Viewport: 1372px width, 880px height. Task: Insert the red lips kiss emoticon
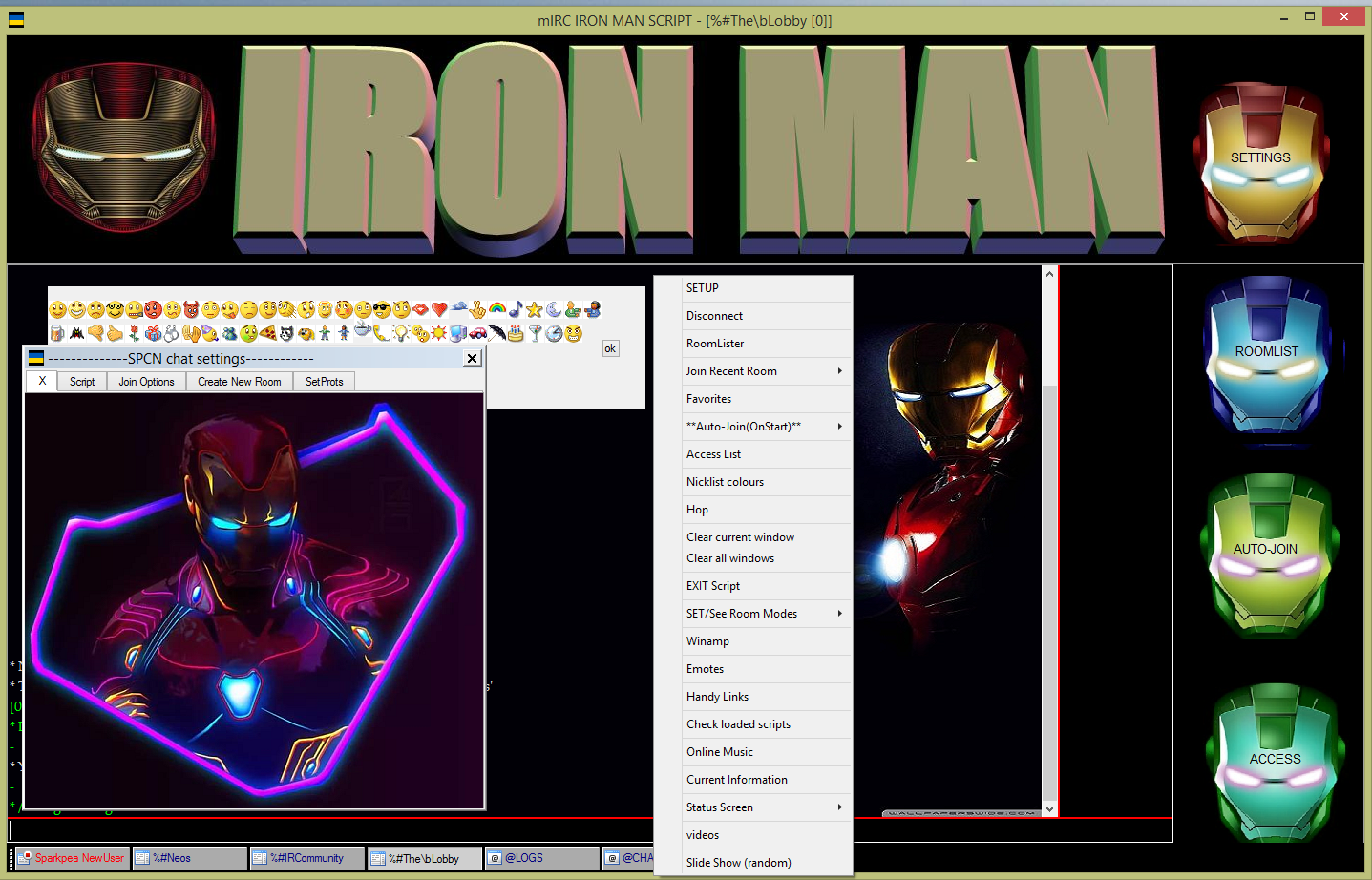coord(420,309)
